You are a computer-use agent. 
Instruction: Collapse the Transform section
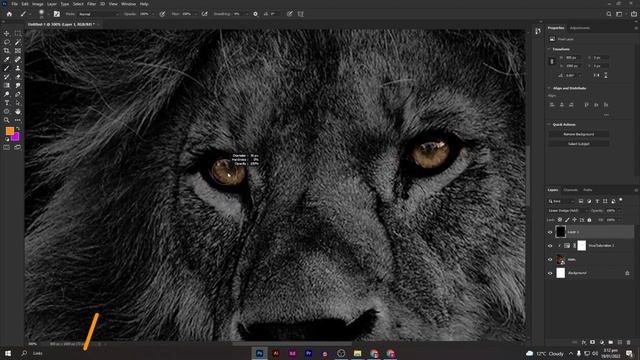point(549,49)
